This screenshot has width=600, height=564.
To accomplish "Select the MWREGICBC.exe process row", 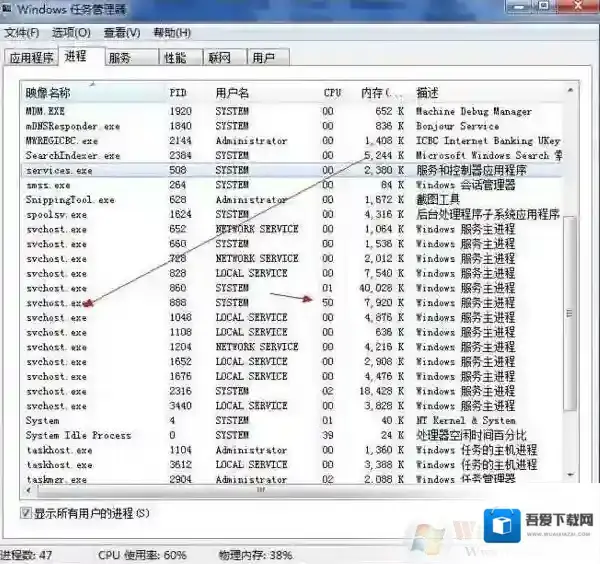I will 292,141.
